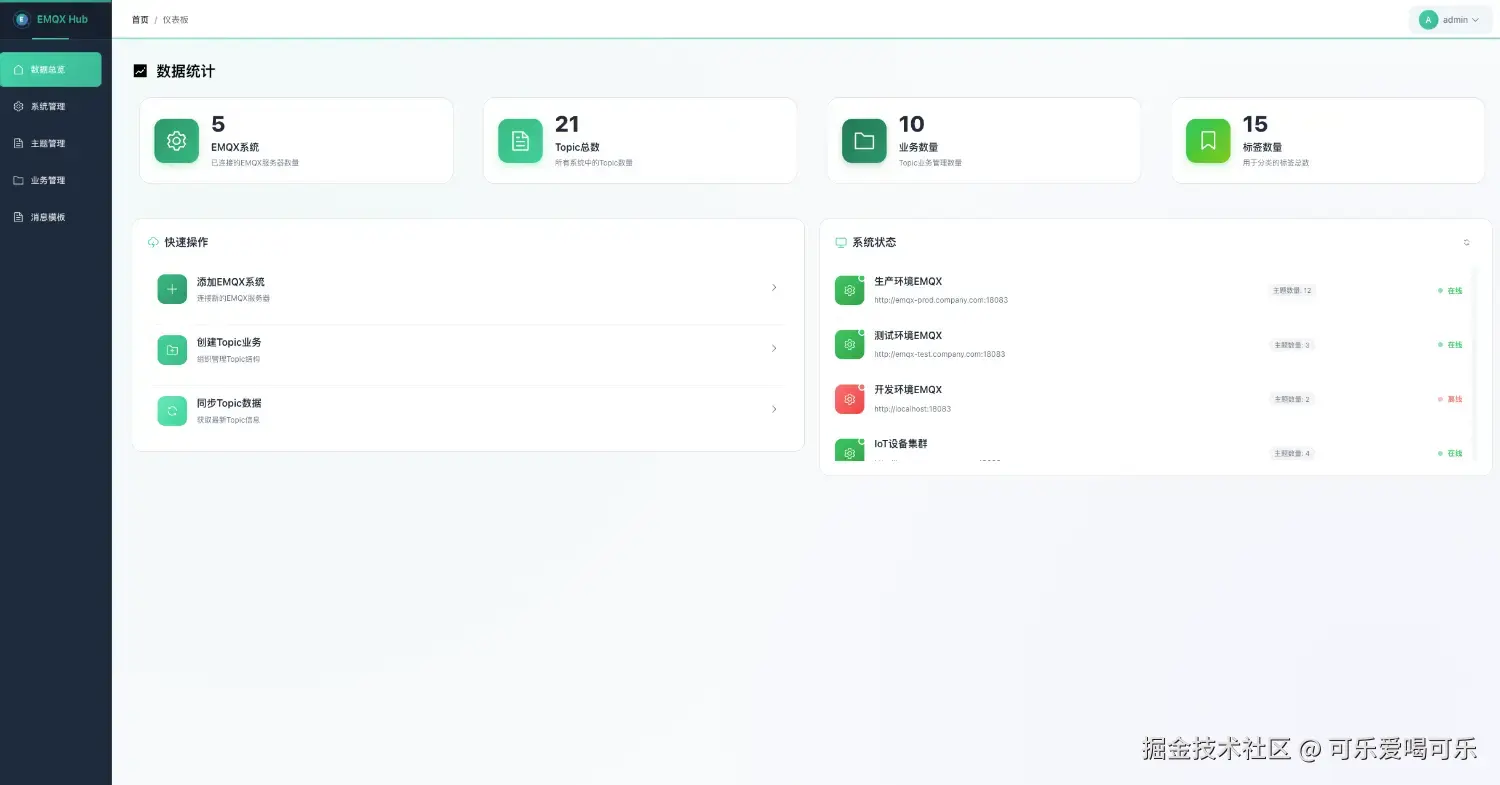Click the 系统状态 list scrollbar

point(1474,365)
